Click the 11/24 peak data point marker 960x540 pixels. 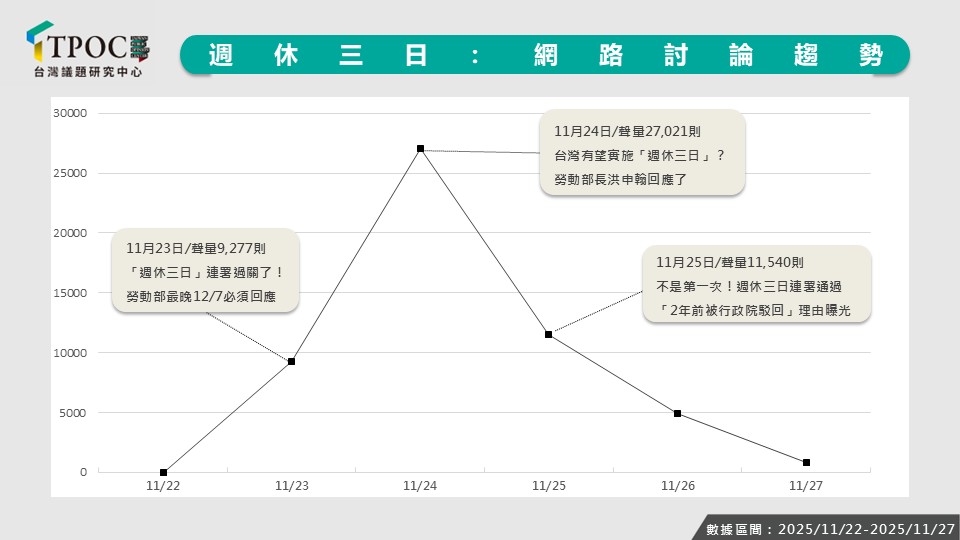click(x=420, y=148)
